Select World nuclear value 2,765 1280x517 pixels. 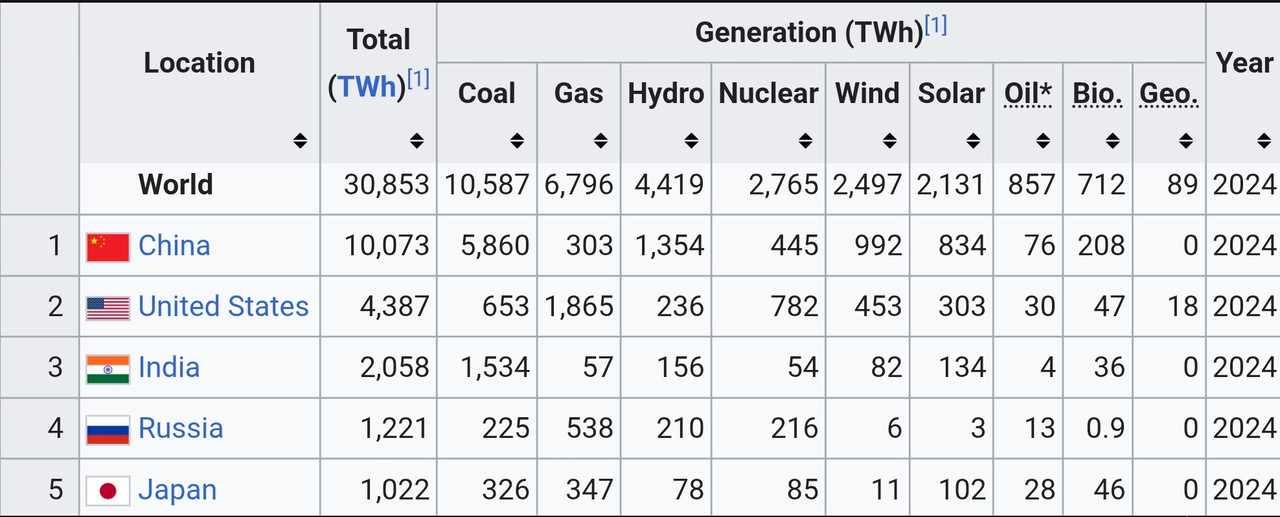click(784, 184)
